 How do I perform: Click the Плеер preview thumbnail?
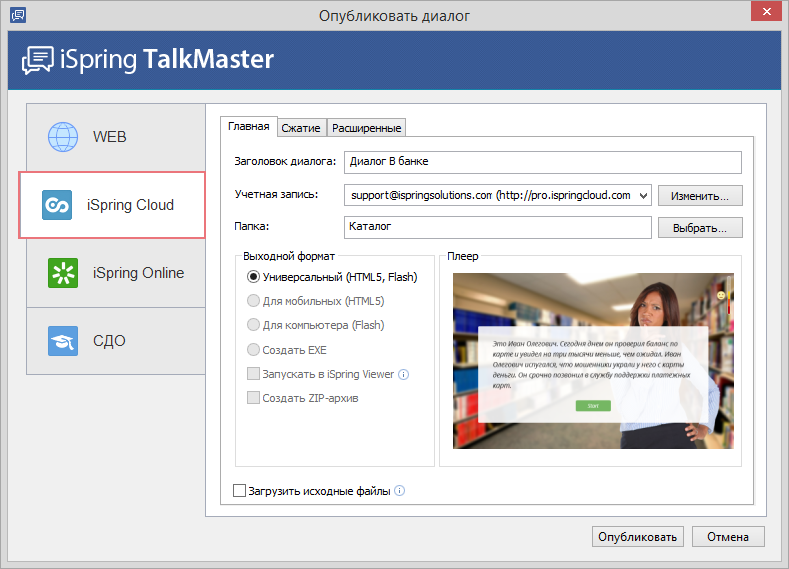[593, 361]
